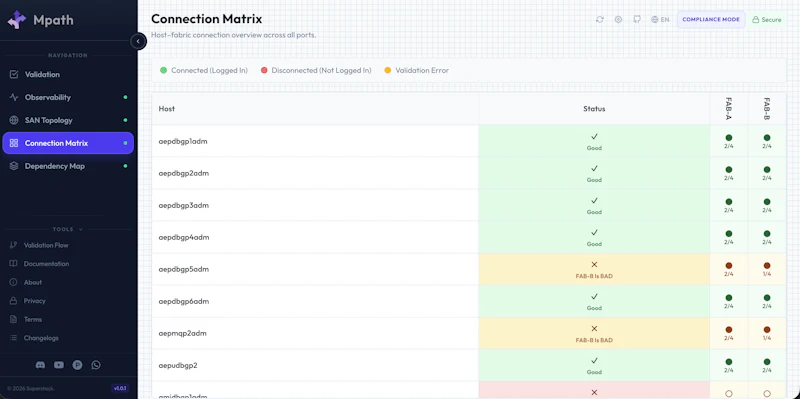This screenshot has width=800, height=399.
Task: Click the Validation Flow branch icon
Action: [14, 245]
